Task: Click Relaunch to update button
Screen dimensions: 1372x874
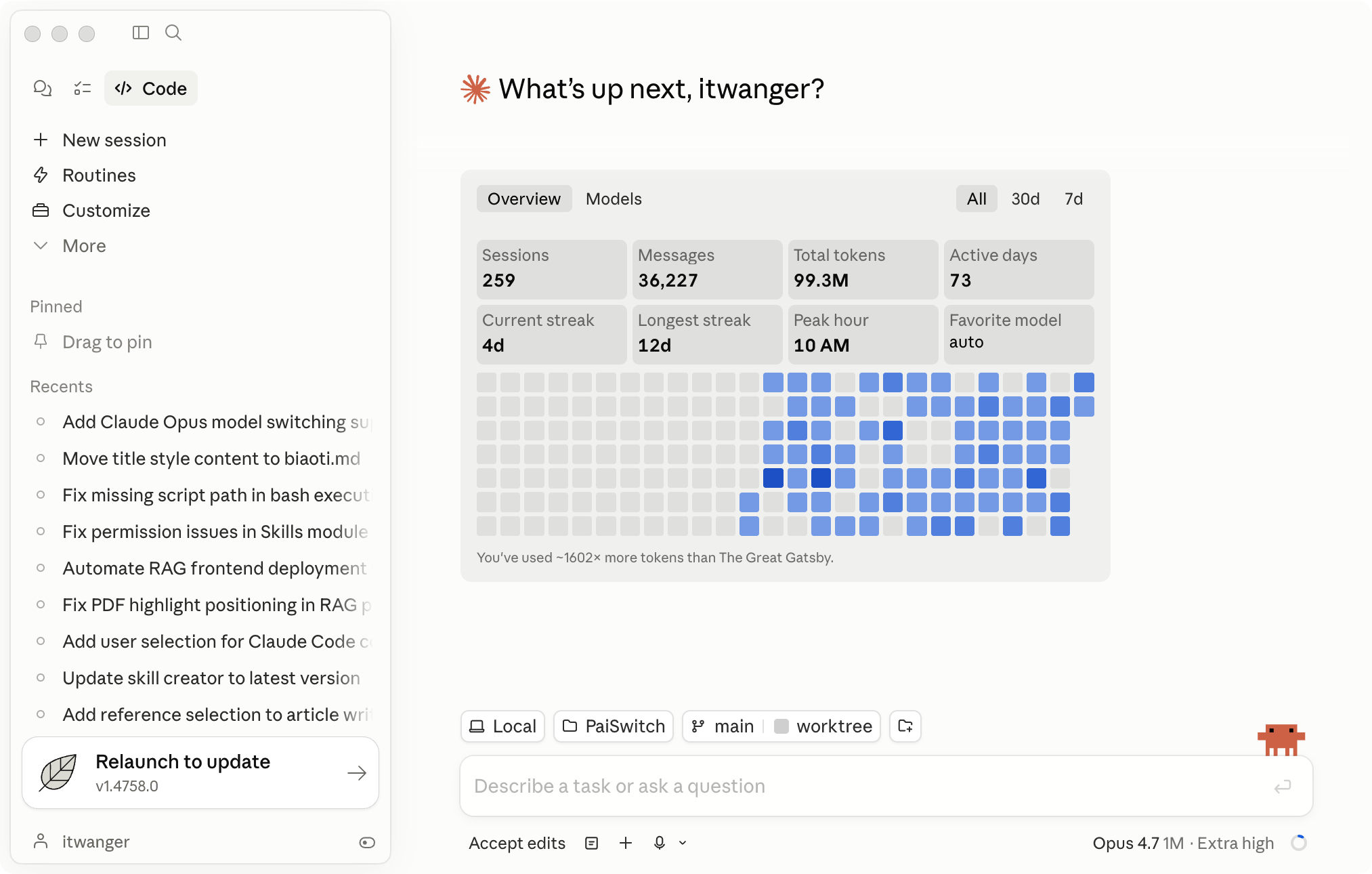Action: (x=200, y=772)
